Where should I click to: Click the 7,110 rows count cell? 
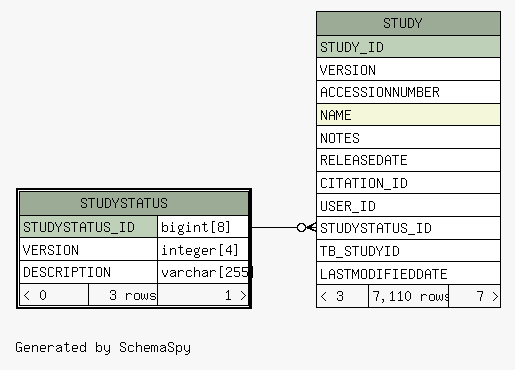409,296
